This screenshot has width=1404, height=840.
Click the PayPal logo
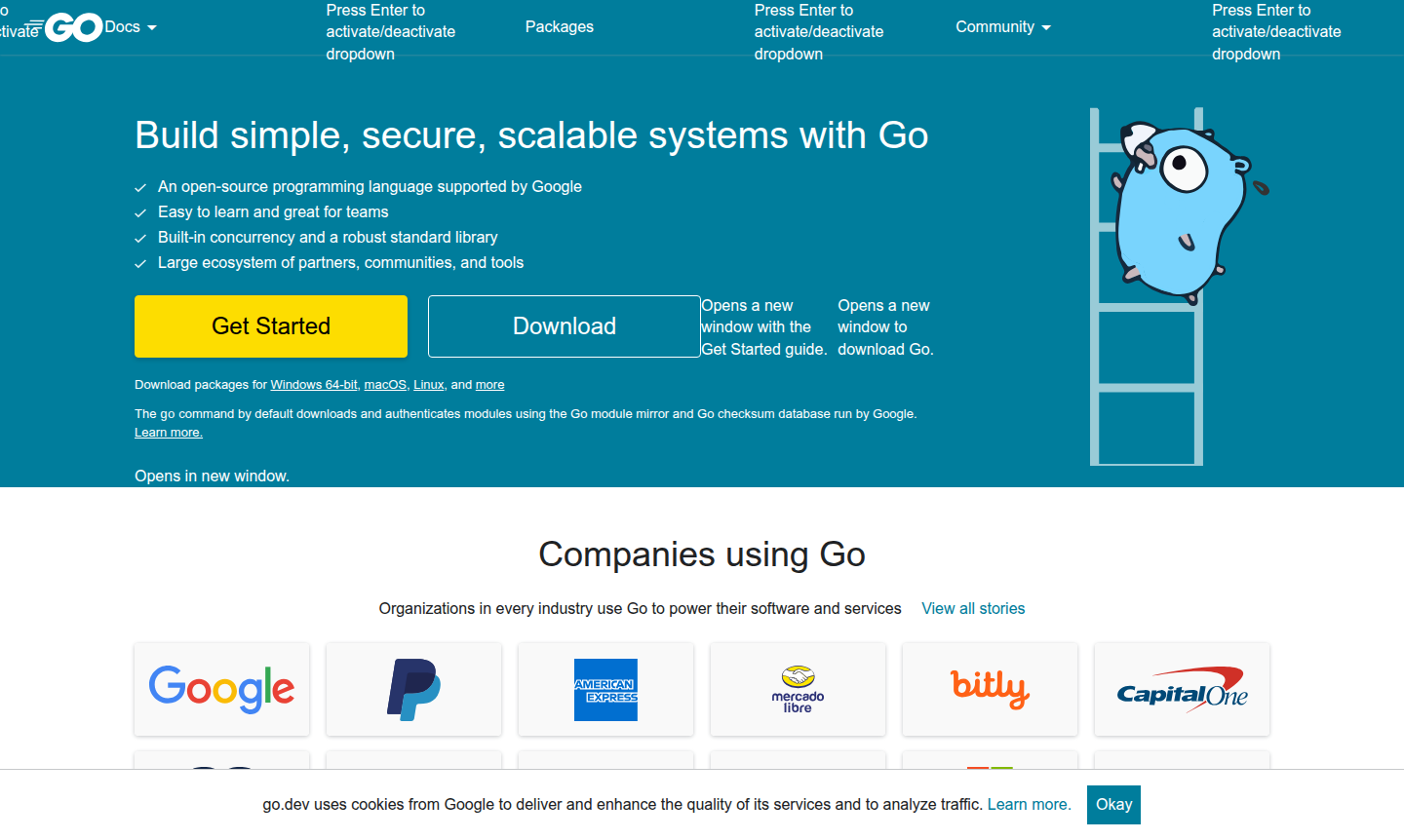tap(413, 689)
